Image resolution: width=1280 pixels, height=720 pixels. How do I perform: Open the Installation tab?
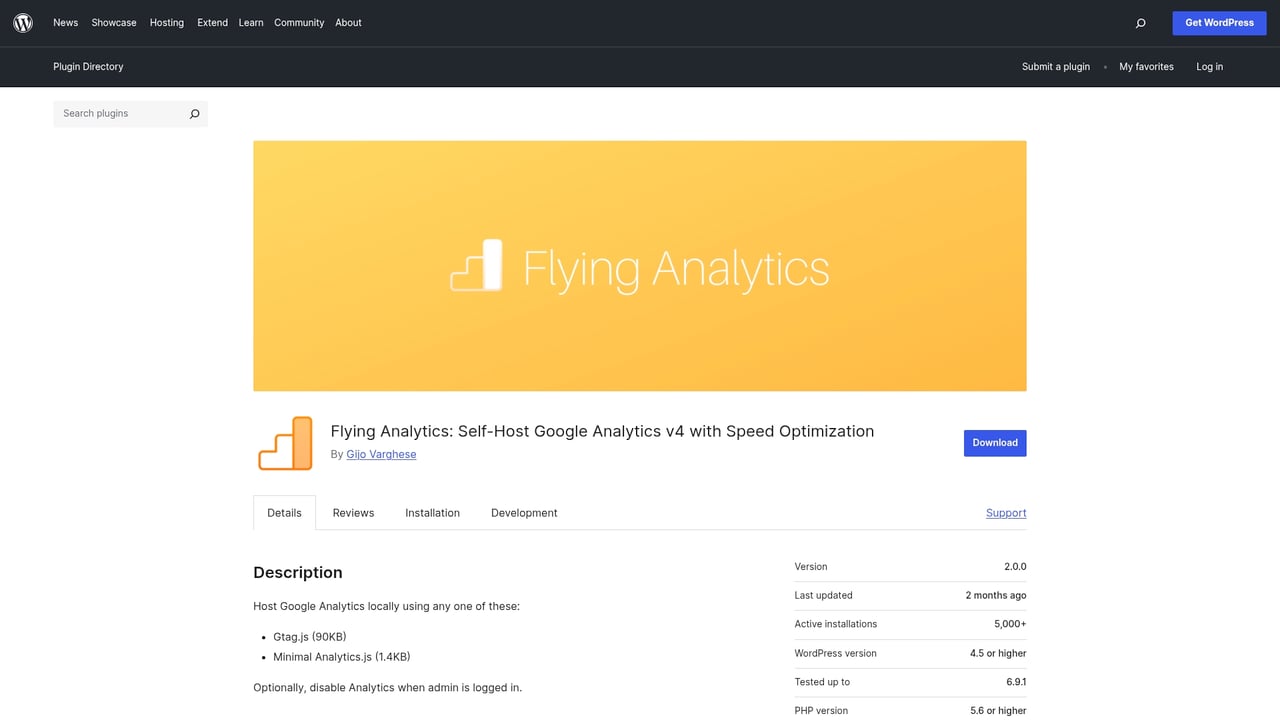tap(432, 512)
